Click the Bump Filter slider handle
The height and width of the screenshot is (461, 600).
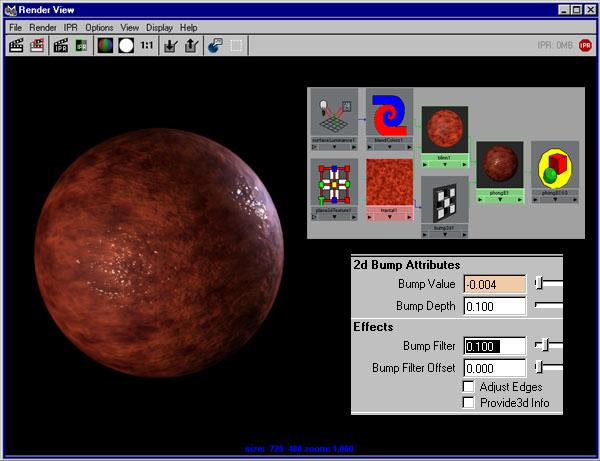click(545, 345)
